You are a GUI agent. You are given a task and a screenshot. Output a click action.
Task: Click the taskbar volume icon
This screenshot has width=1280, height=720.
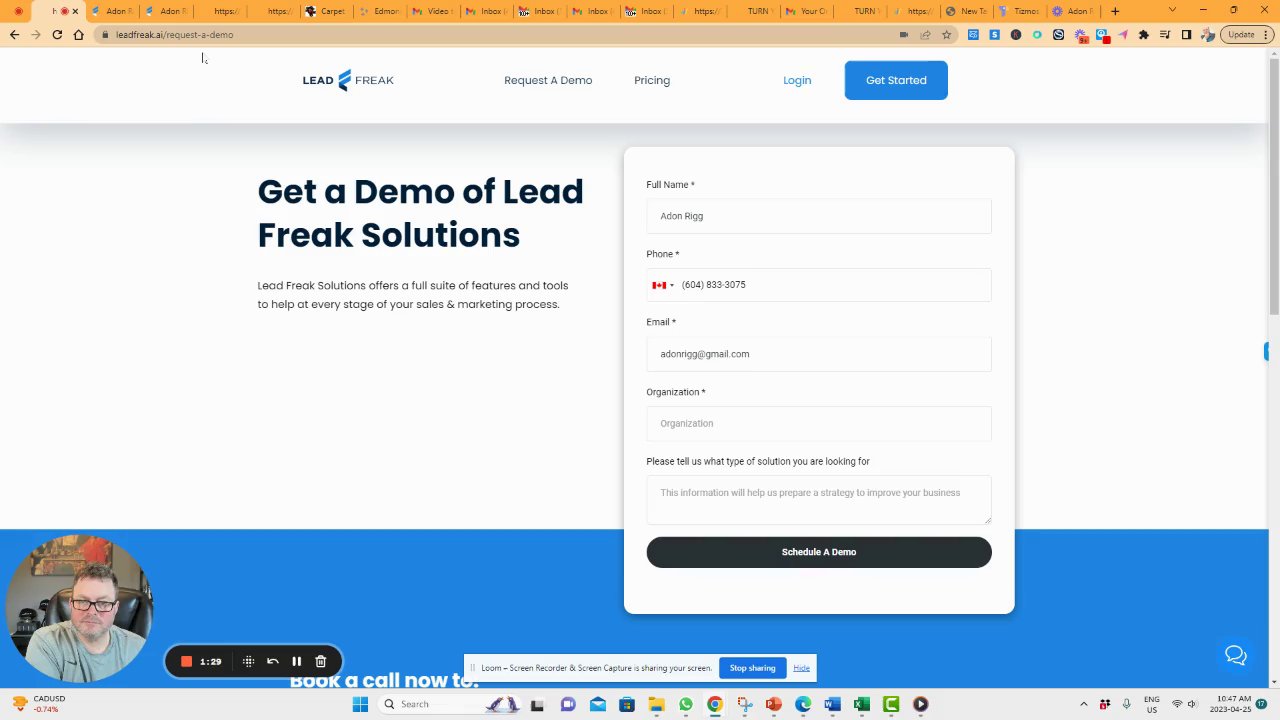click(1192, 704)
